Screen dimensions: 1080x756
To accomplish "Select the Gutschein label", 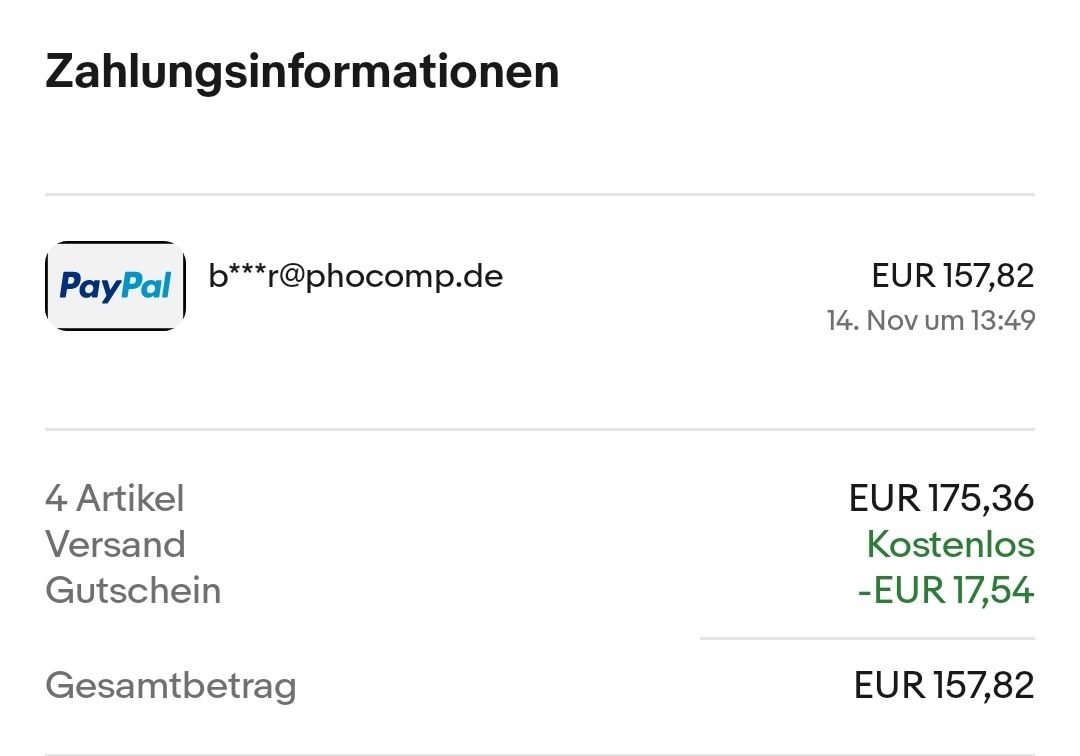I will point(133,591).
